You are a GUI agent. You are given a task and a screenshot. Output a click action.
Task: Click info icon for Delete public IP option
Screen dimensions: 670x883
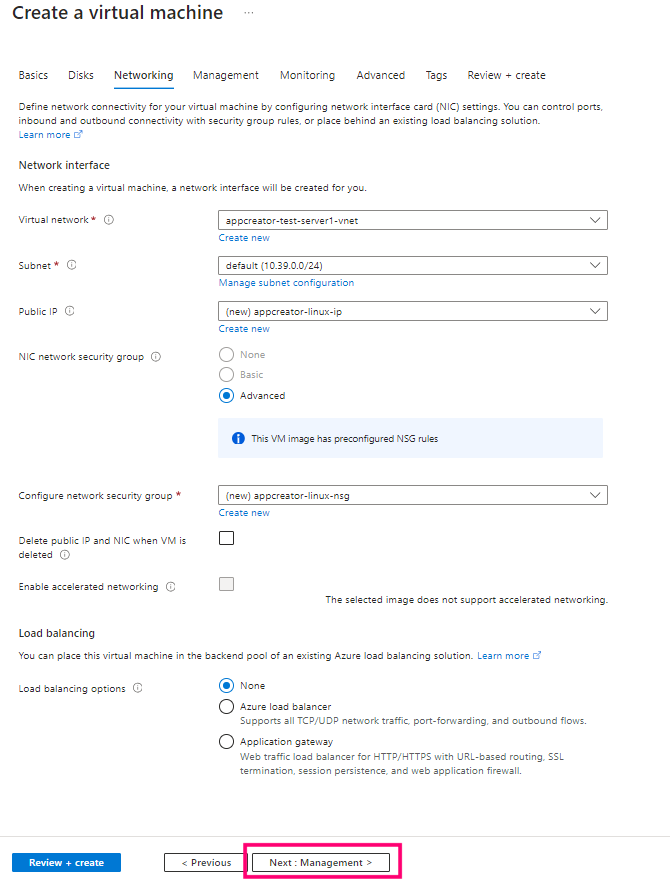click(65, 555)
